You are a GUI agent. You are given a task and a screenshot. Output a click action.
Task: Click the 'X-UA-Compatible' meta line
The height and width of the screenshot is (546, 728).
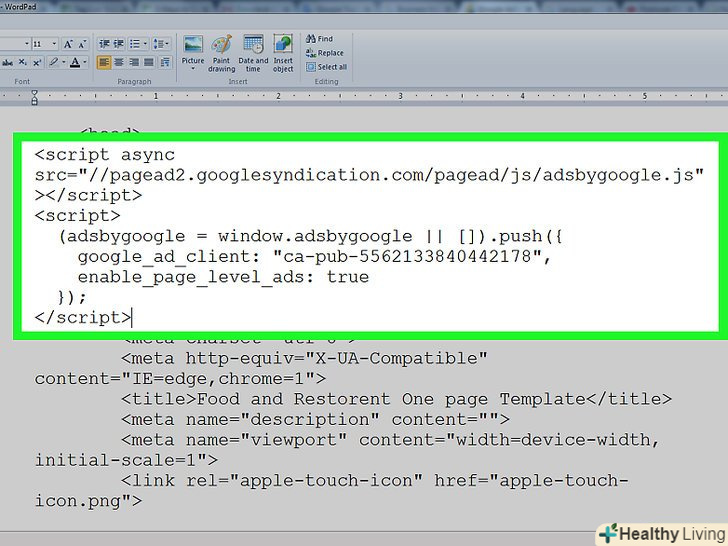(x=305, y=358)
